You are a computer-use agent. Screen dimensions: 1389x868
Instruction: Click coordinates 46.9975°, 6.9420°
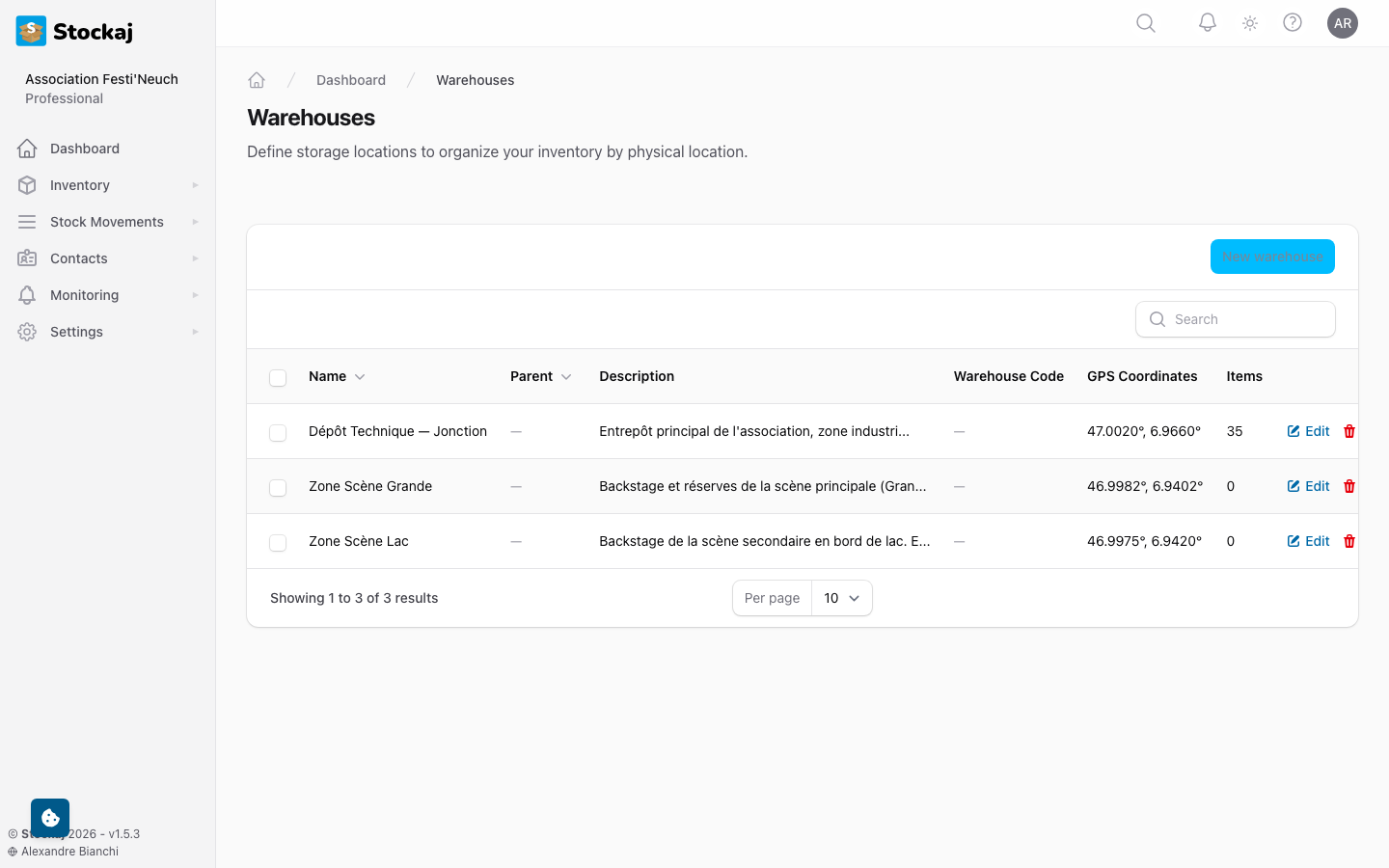(1145, 541)
